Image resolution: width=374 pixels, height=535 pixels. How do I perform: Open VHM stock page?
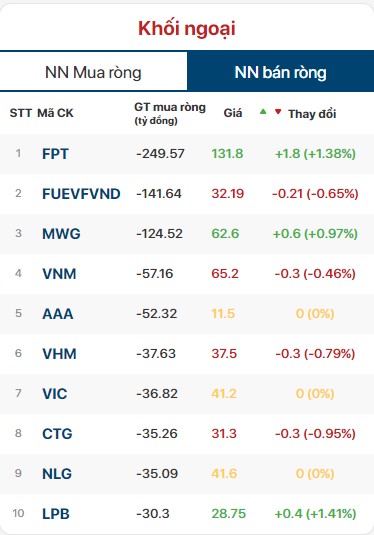59,353
